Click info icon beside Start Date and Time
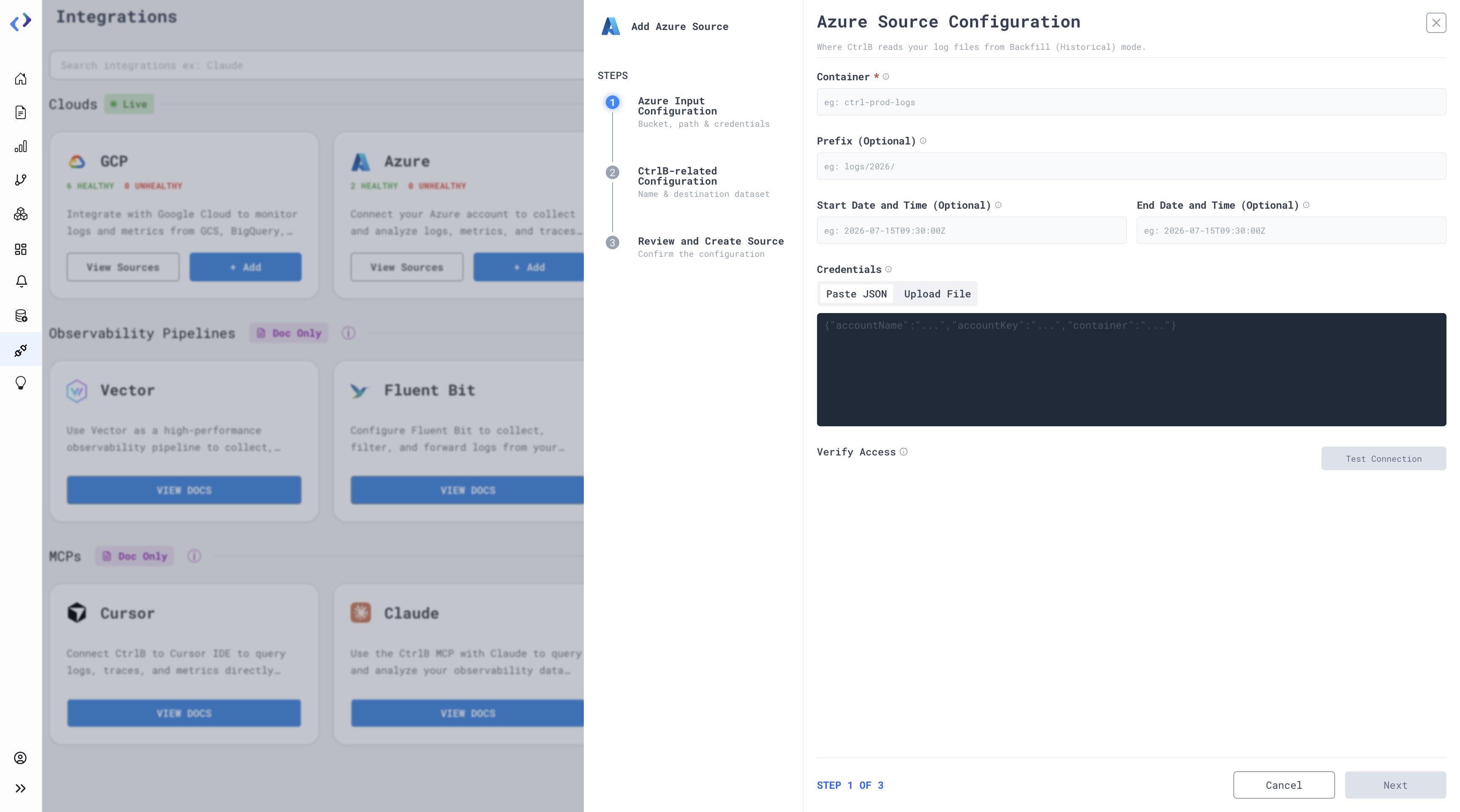Viewport: 1460px width, 812px height. (998, 205)
